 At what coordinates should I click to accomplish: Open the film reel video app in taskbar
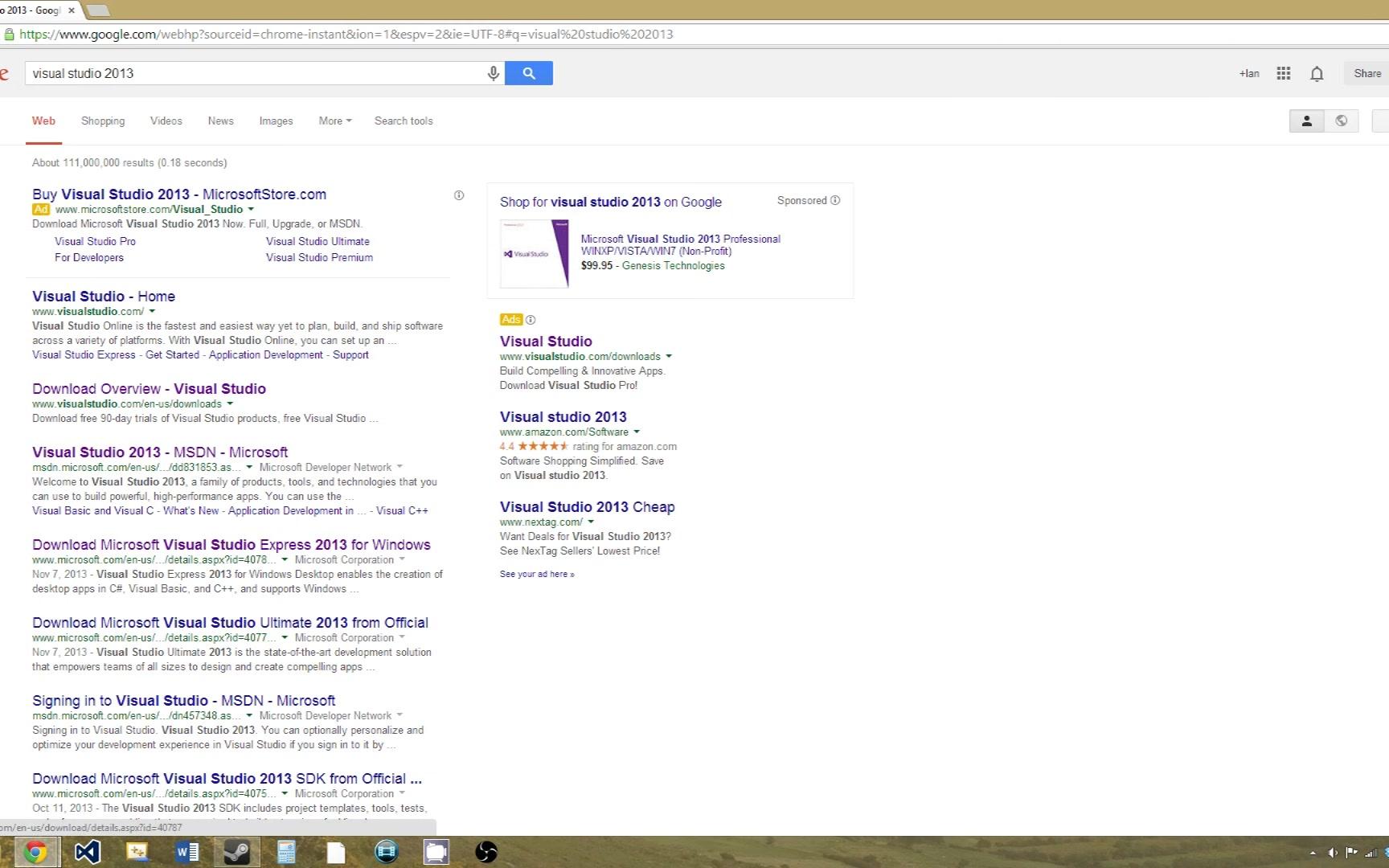(387, 852)
